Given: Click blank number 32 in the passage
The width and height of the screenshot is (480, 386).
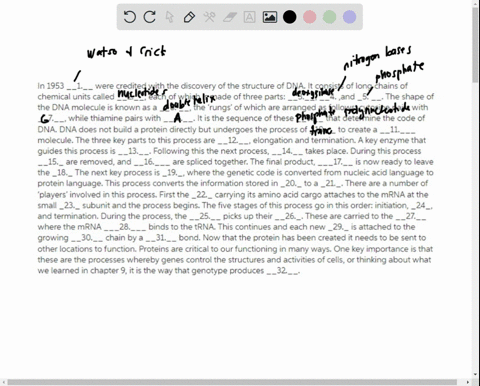Looking at the screenshot, I should 283,271.
